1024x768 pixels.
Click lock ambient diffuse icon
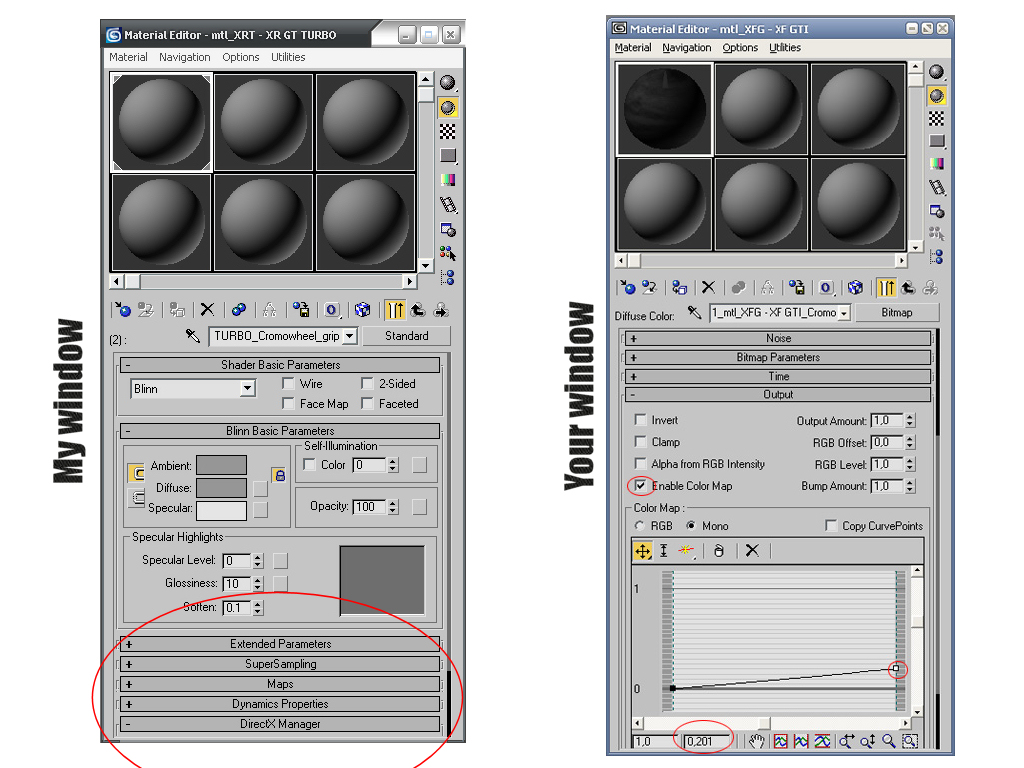coord(279,475)
